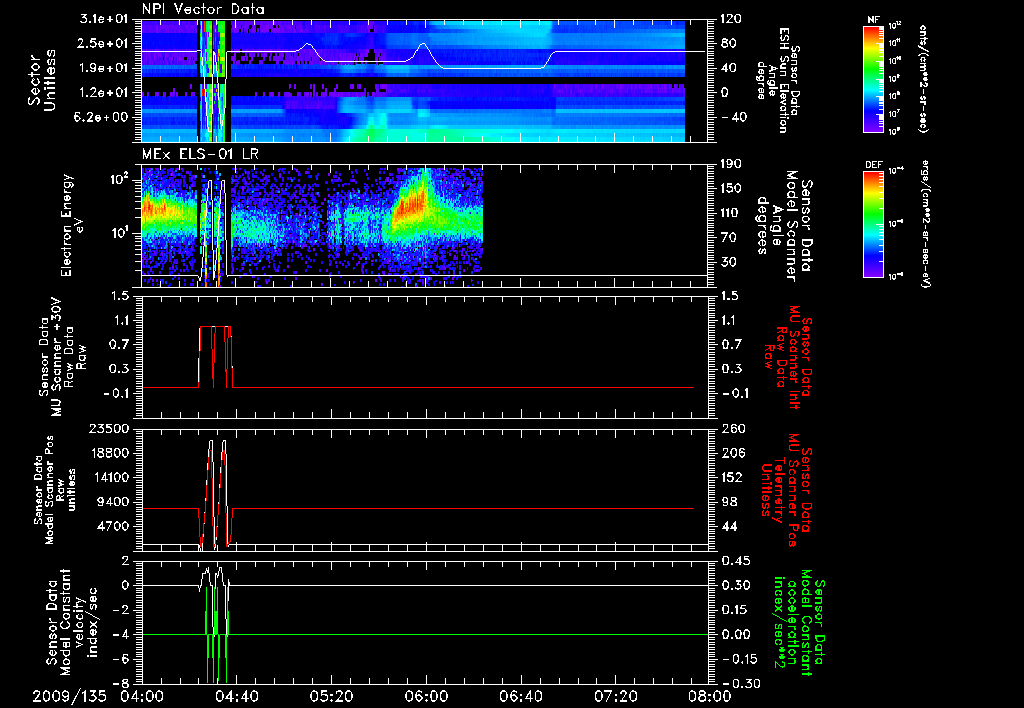This screenshot has height=708, width=1024.
Task: Click the 'Sector Unitless' axis label
Action: (x=42, y=80)
